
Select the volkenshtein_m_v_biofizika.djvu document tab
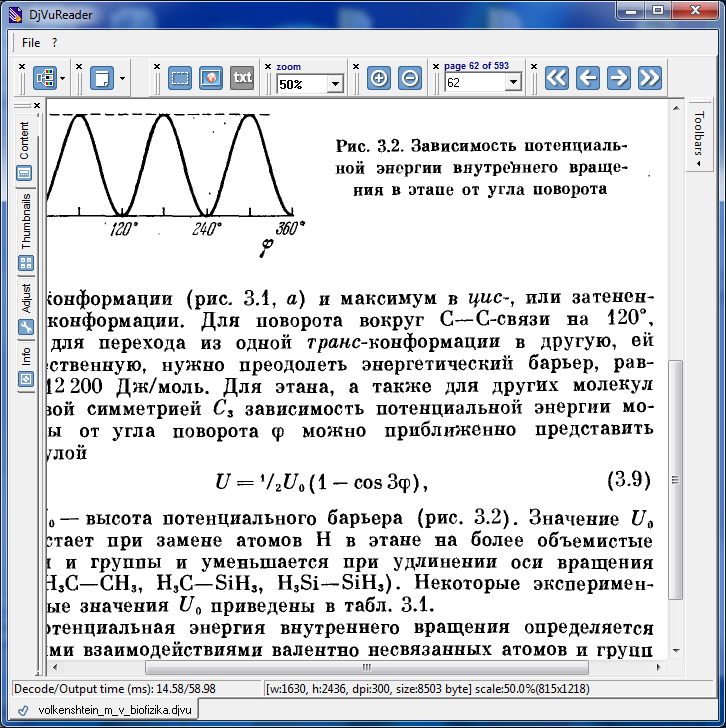[106, 710]
